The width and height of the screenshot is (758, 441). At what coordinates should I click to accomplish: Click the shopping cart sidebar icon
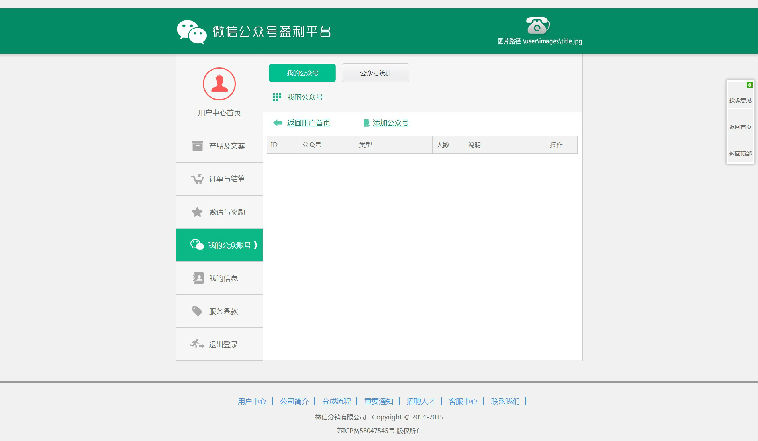pos(197,179)
